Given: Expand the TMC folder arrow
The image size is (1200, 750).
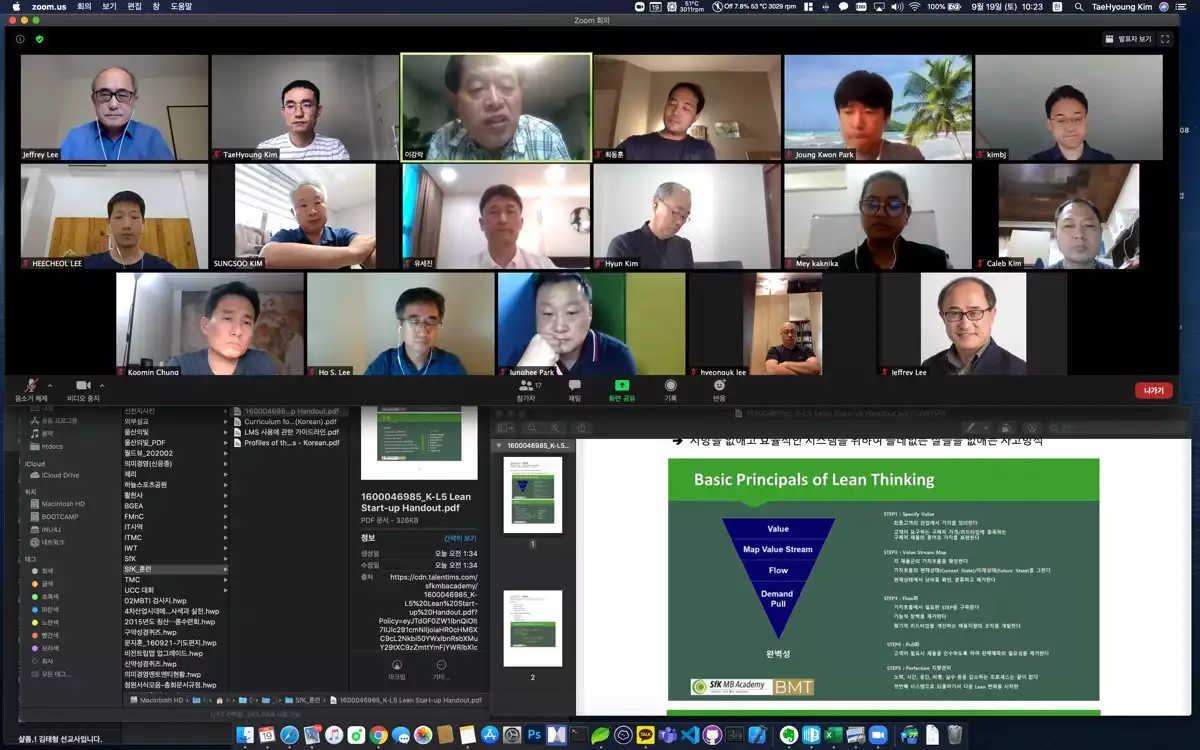Looking at the screenshot, I should (x=225, y=579).
